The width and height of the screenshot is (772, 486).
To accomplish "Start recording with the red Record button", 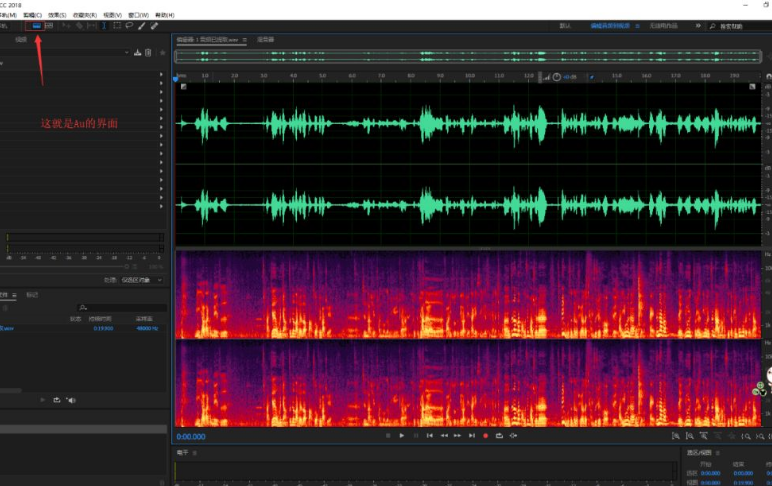I will click(485, 436).
